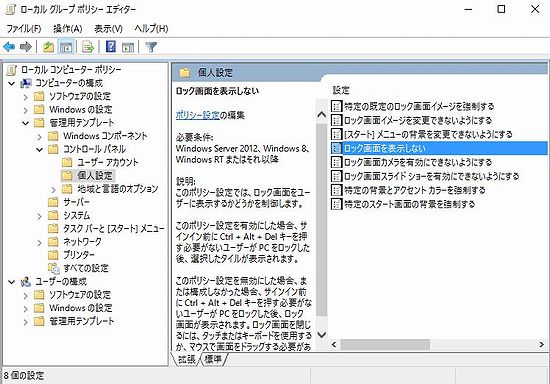Select 特定のスタート画面の背景を強制する policy text
Screen dimensions: 550x384
tap(409, 204)
